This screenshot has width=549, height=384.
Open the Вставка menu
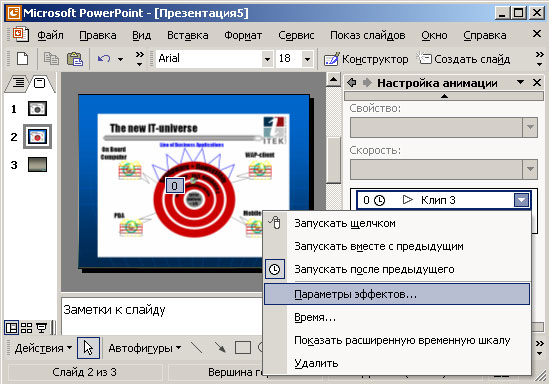click(x=188, y=35)
